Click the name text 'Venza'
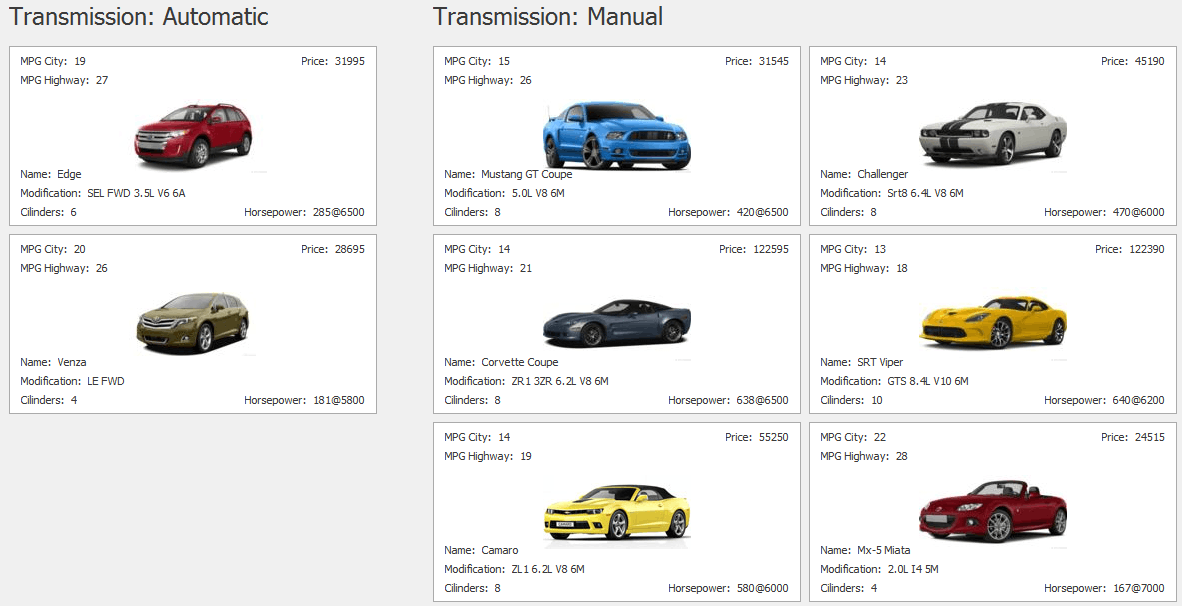 [x=72, y=362]
